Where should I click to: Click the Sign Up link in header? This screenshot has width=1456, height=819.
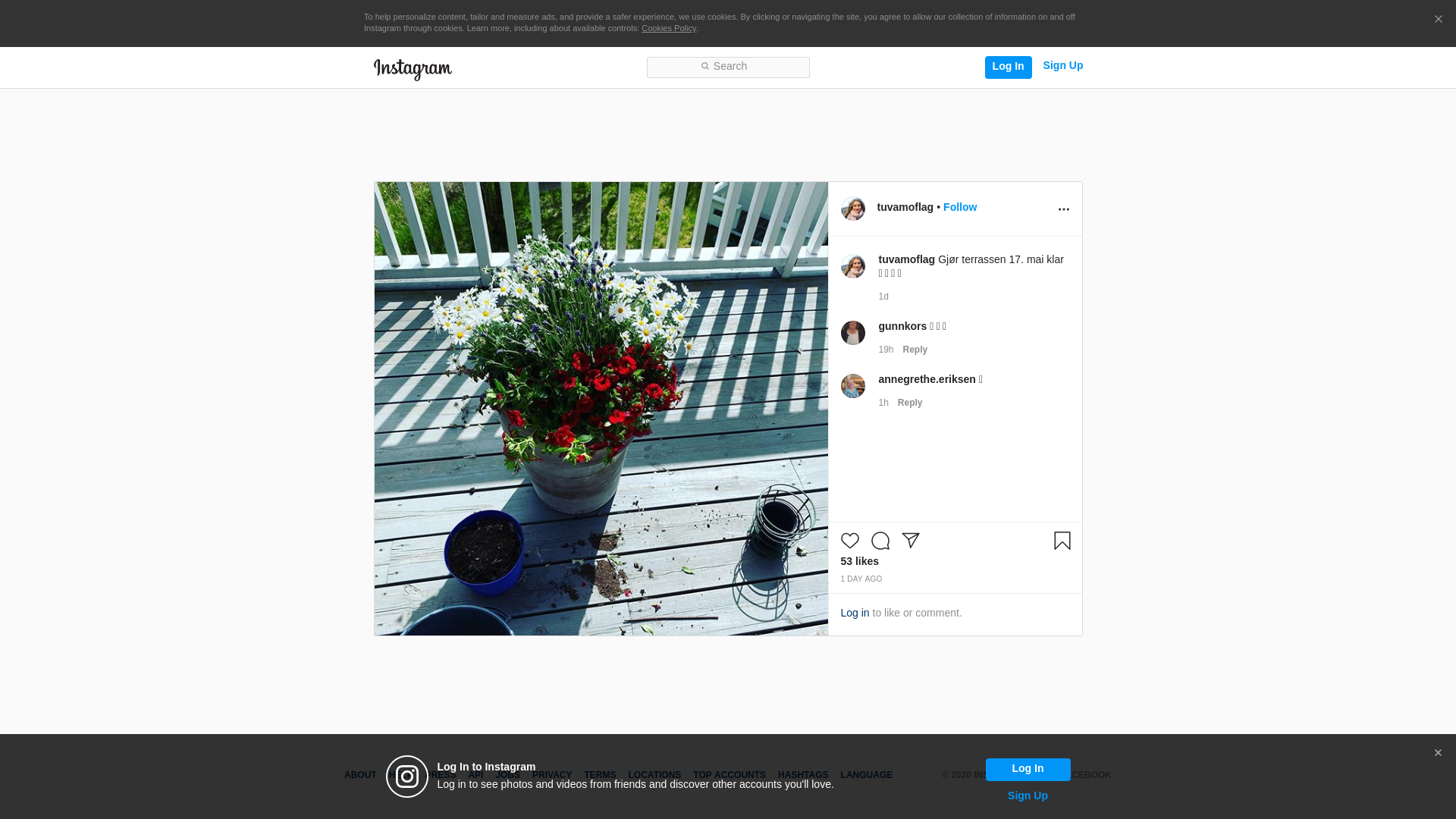[1062, 66]
